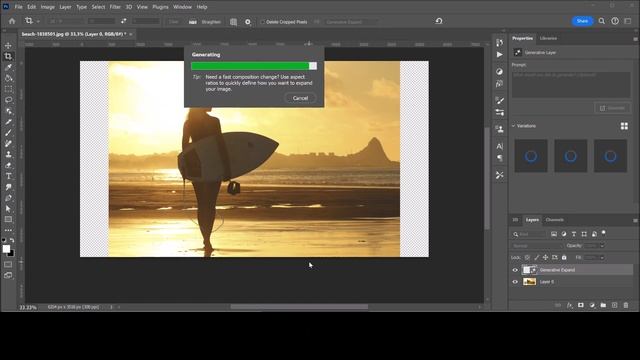This screenshot has height=360, width=640.
Task: Toggle layer filter on/off switch
Action: [604, 233]
